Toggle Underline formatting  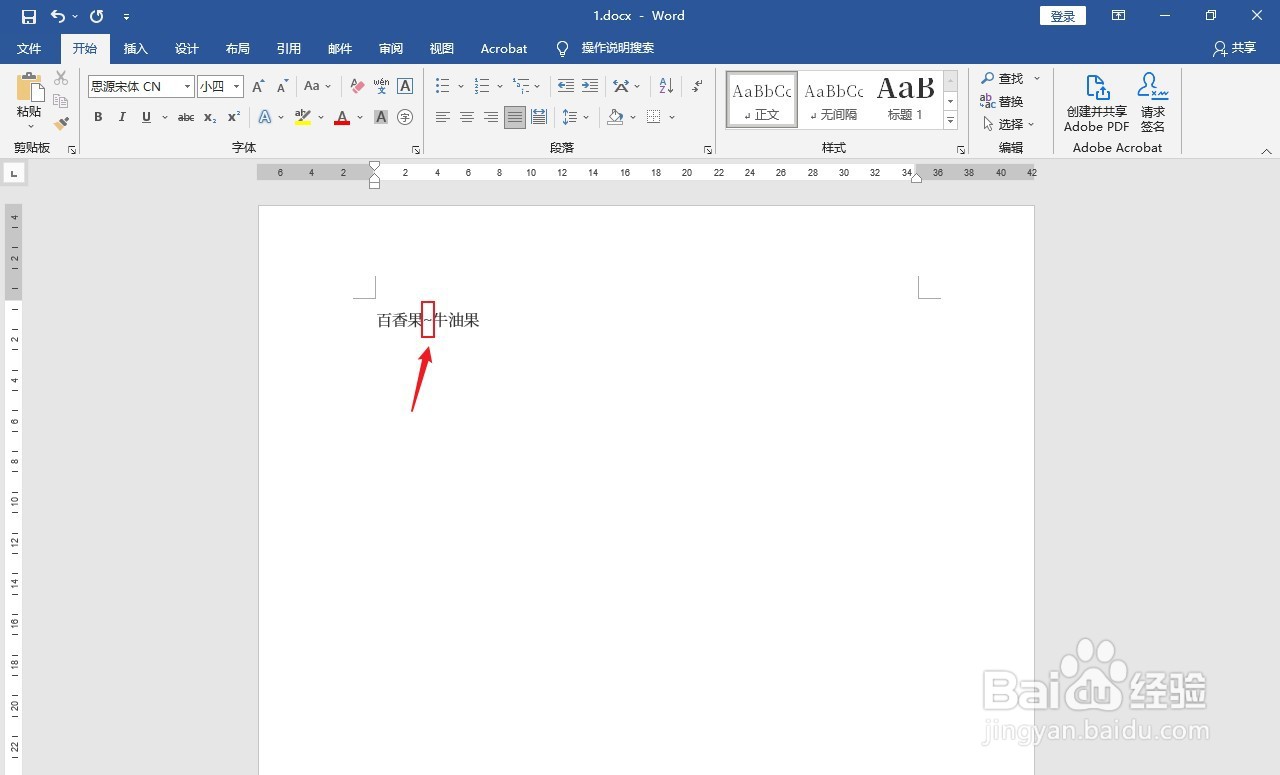click(147, 117)
